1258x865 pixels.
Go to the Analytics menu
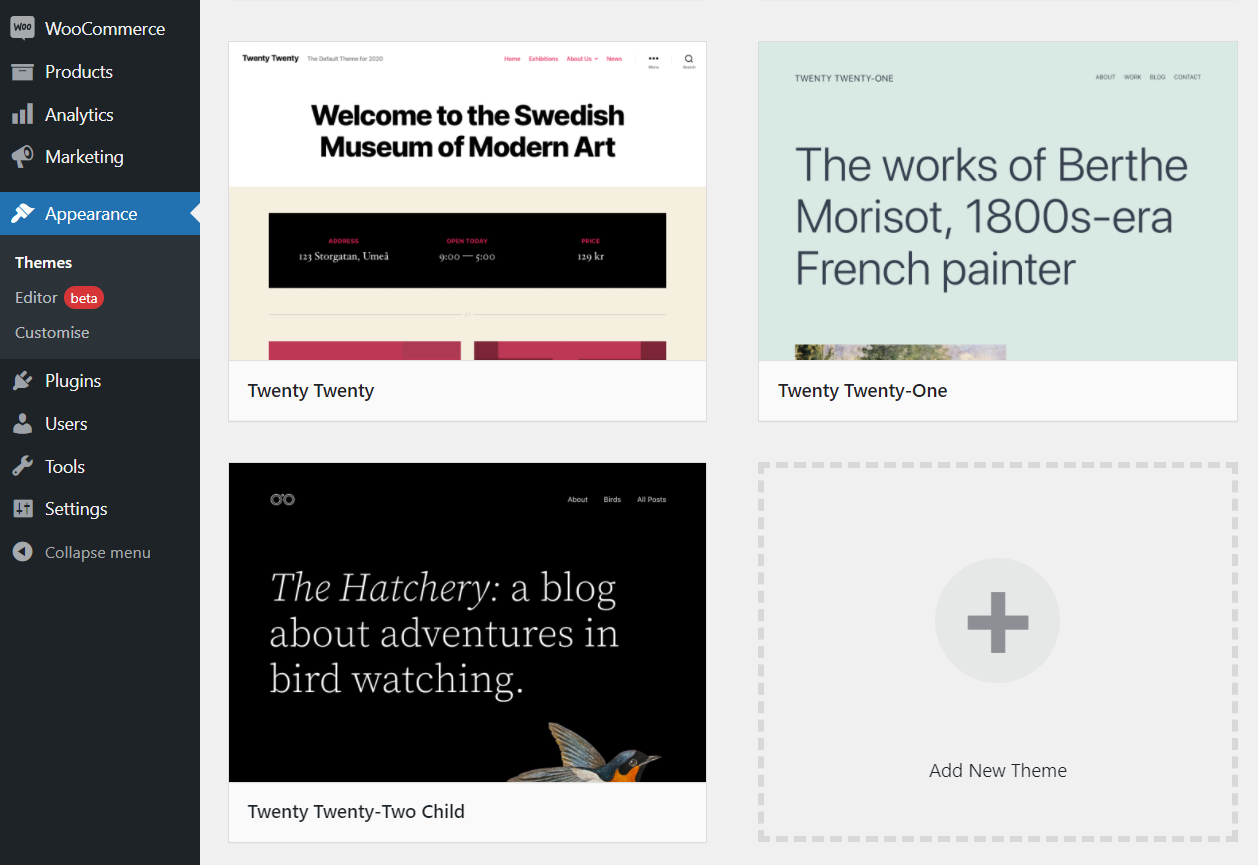100,115
